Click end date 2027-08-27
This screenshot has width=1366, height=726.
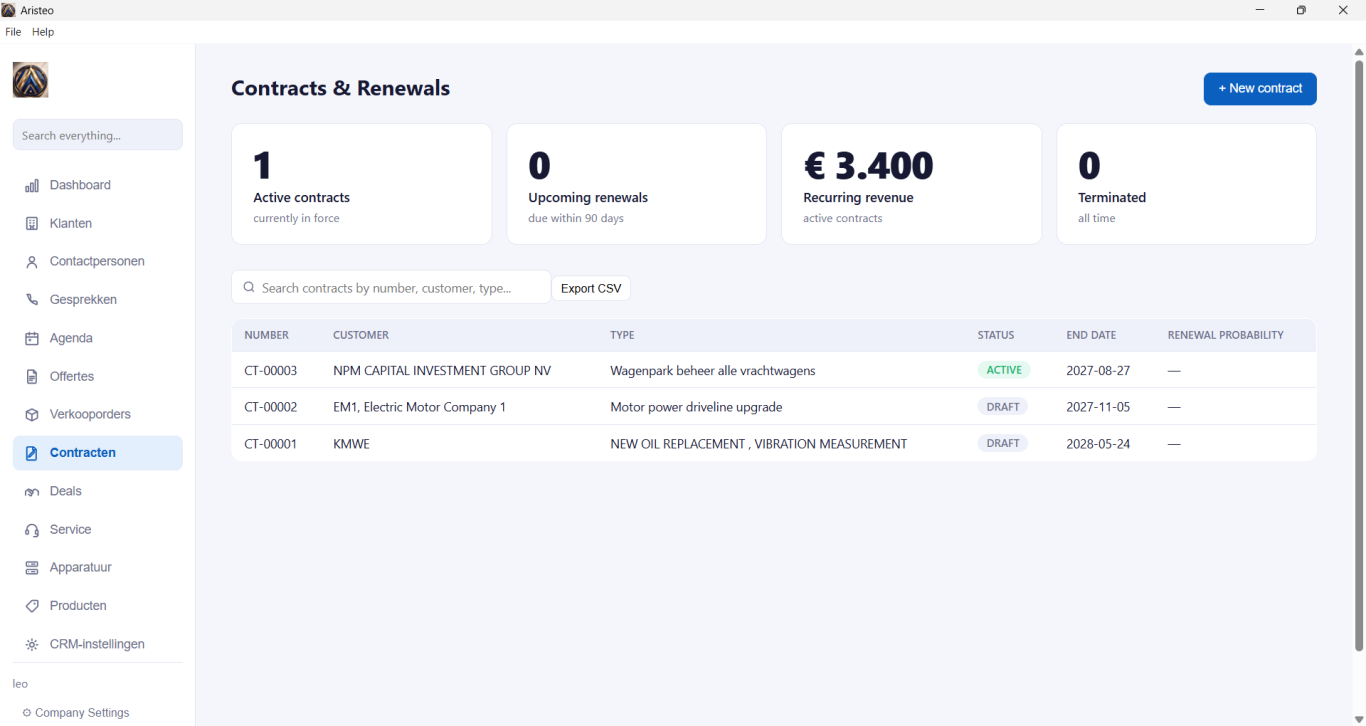(x=1098, y=370)
